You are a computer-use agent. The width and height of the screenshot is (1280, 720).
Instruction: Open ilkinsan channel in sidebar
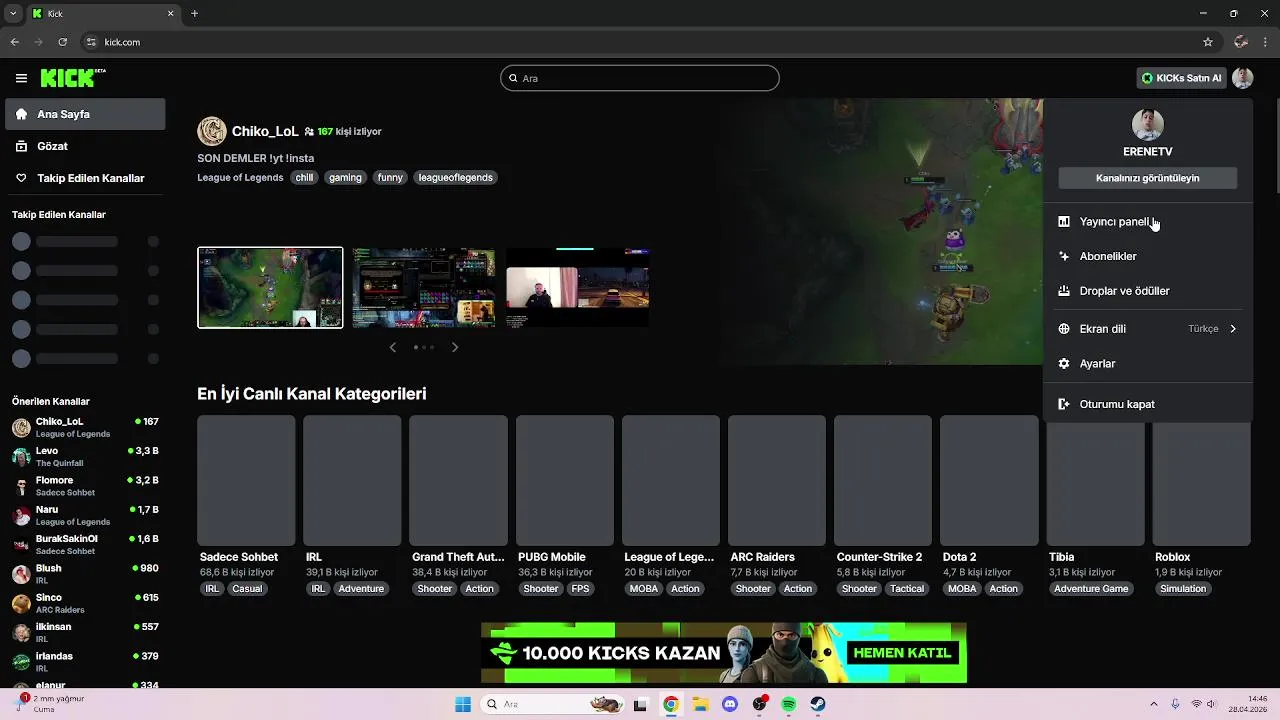[85, 633]
